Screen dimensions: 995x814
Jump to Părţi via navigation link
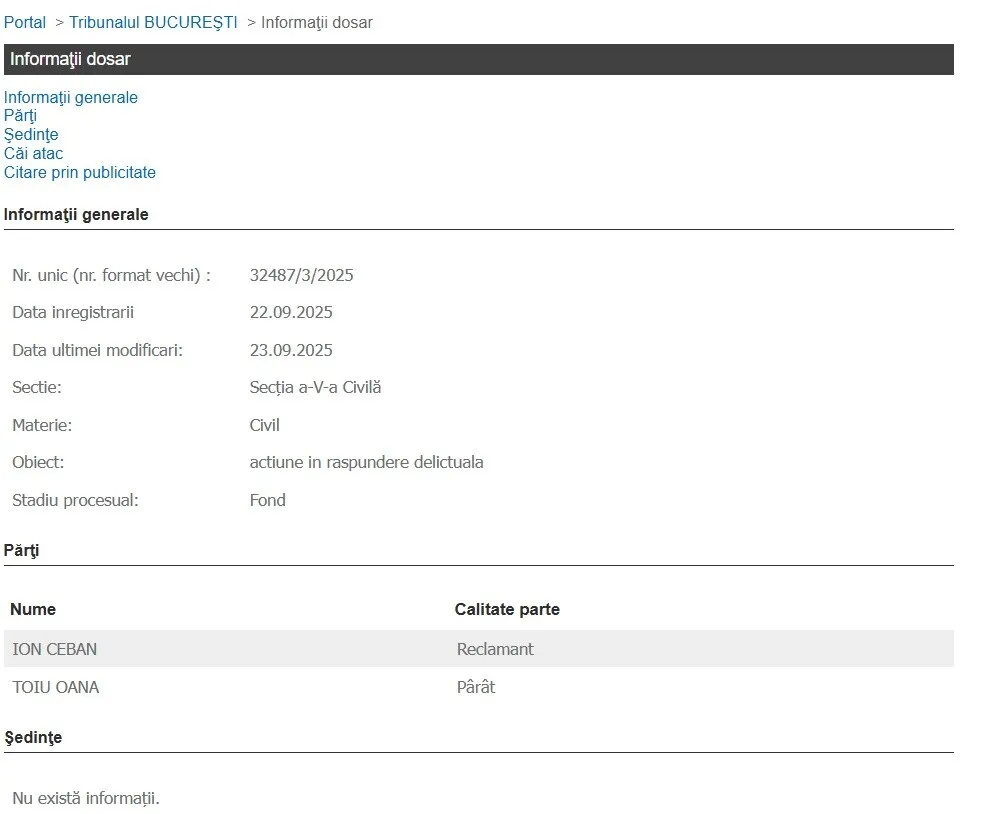(20, 116)
